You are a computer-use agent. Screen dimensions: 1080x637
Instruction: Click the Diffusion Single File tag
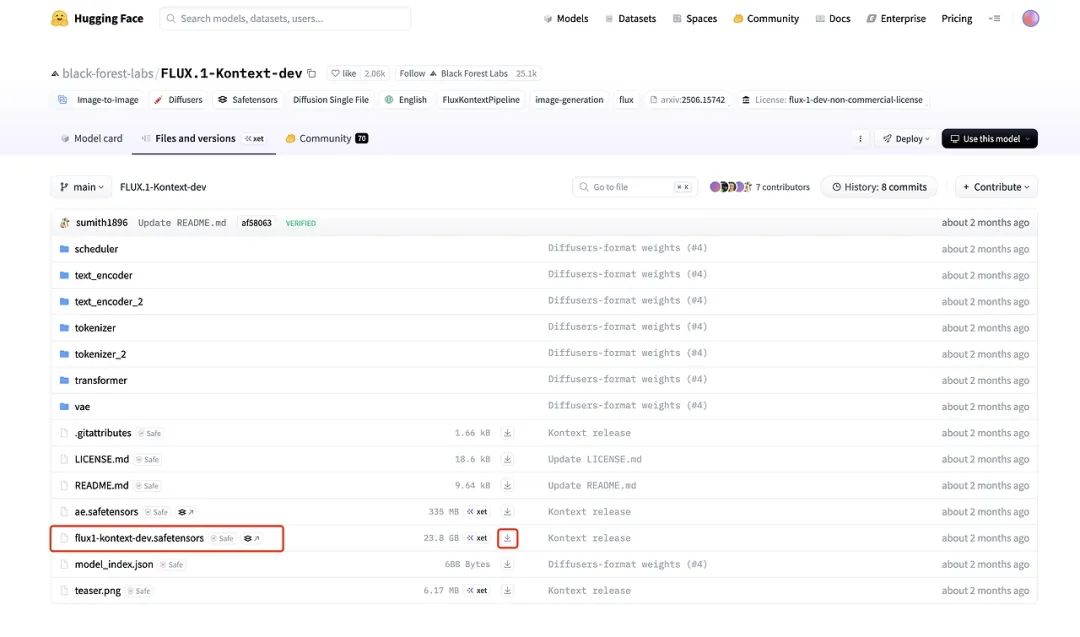tap(331, 100)
